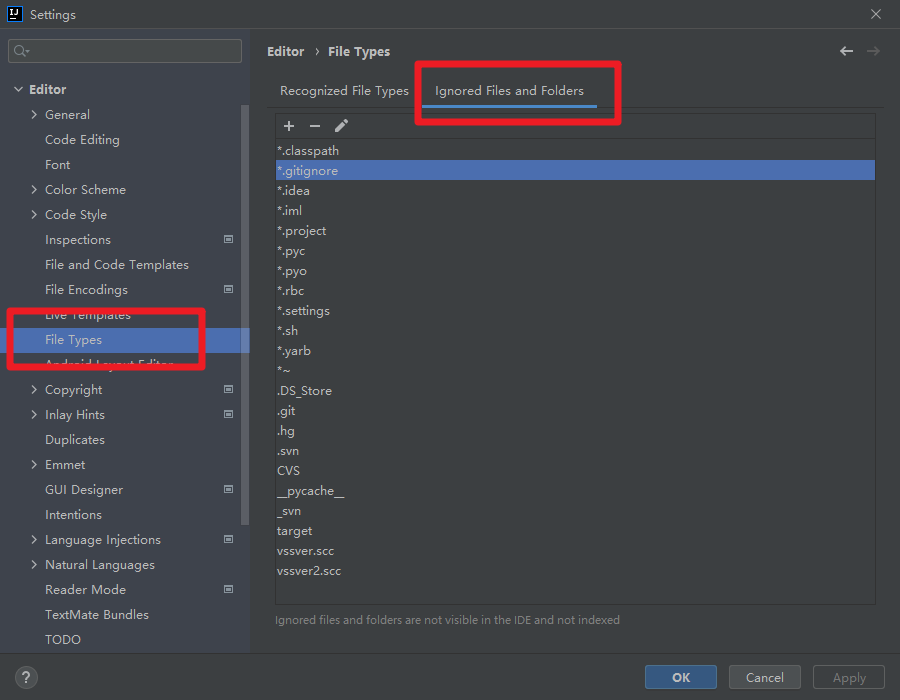Viewport: 900px width, 700px height.
Task: Select the *.sh pattern
Action: (575, 330)
